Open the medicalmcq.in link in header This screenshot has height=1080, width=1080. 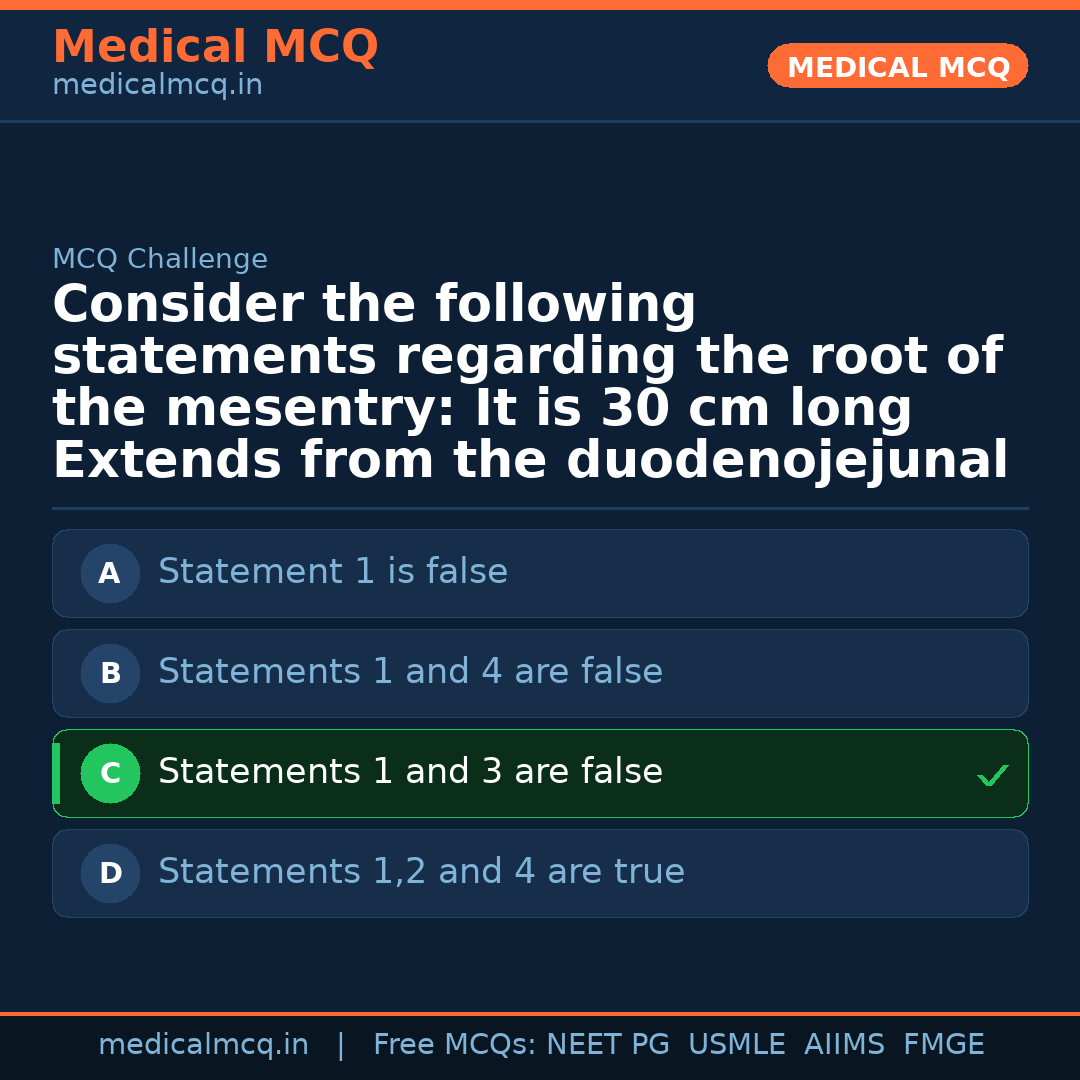coord(157,84)
